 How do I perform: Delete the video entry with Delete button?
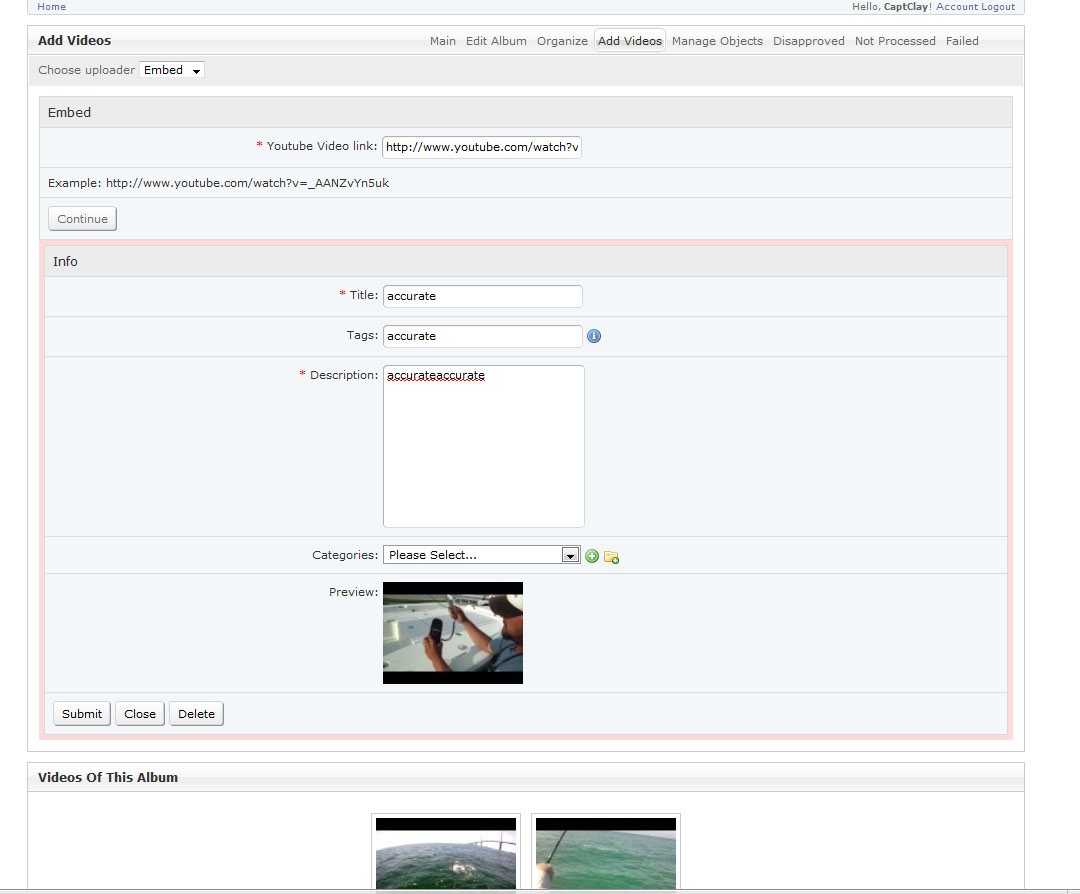[196, 714]
